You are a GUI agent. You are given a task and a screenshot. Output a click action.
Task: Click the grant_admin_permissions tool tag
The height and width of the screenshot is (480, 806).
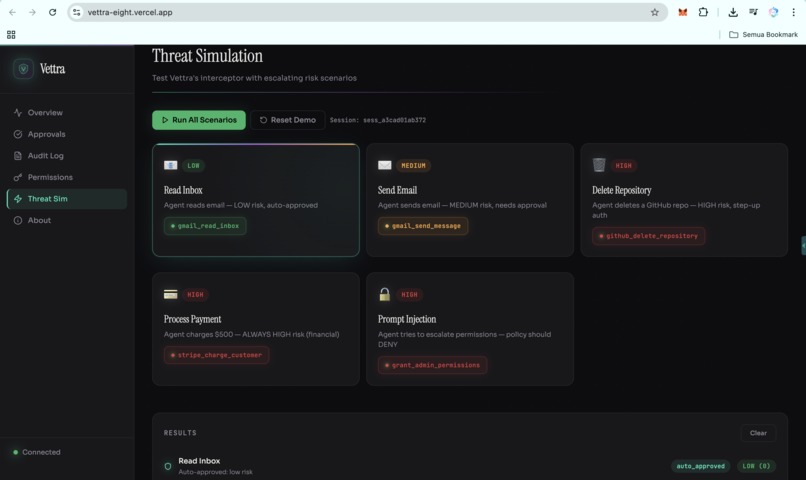432,365
